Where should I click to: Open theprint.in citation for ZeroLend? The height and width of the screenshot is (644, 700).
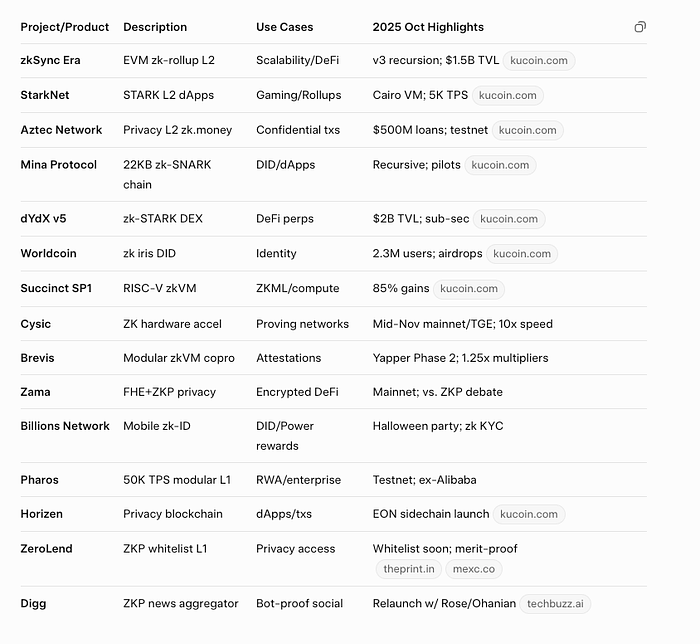pyautogui.click(x=409, y=569)
